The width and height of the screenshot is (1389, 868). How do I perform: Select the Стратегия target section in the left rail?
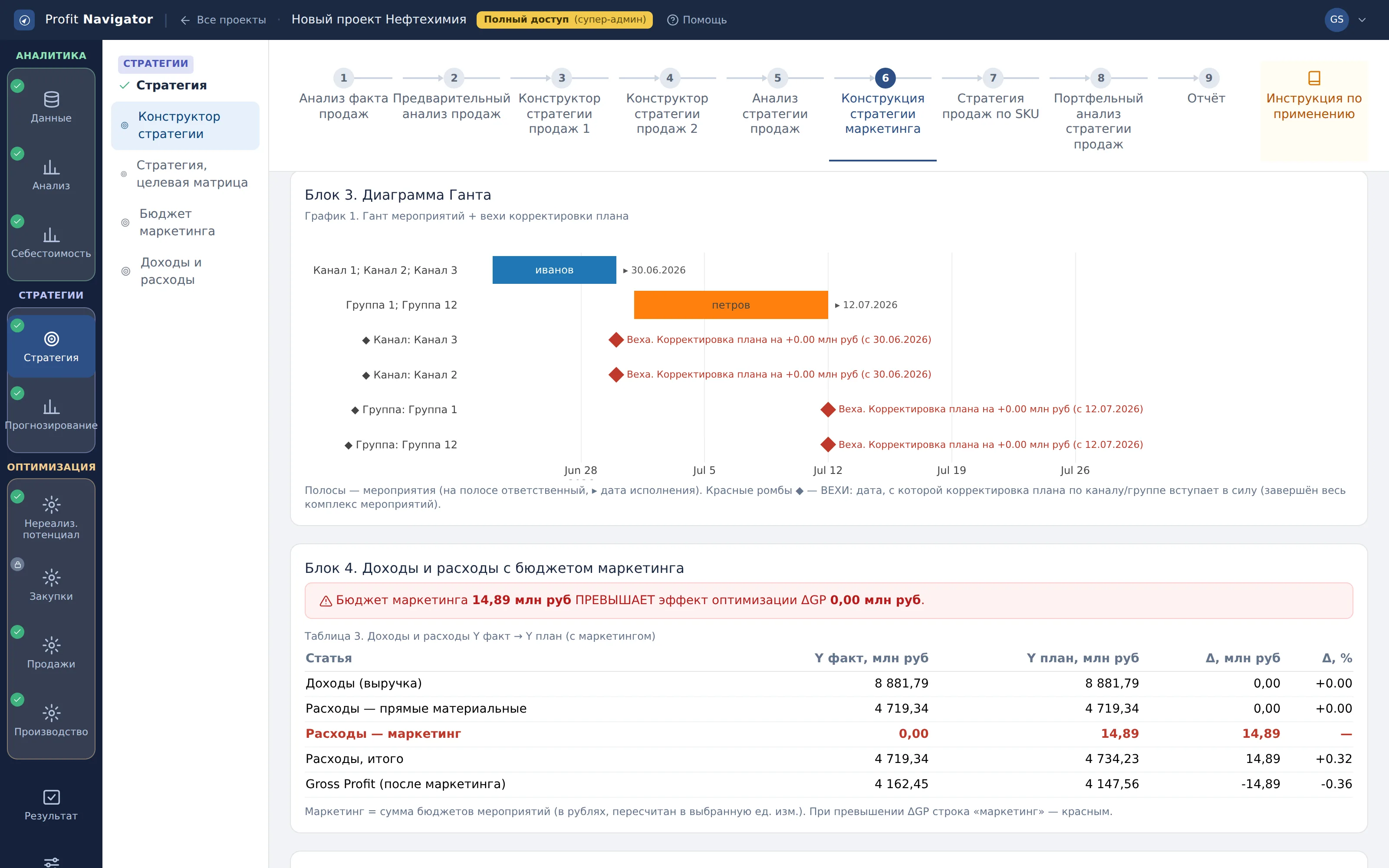(x=51, y=347)
